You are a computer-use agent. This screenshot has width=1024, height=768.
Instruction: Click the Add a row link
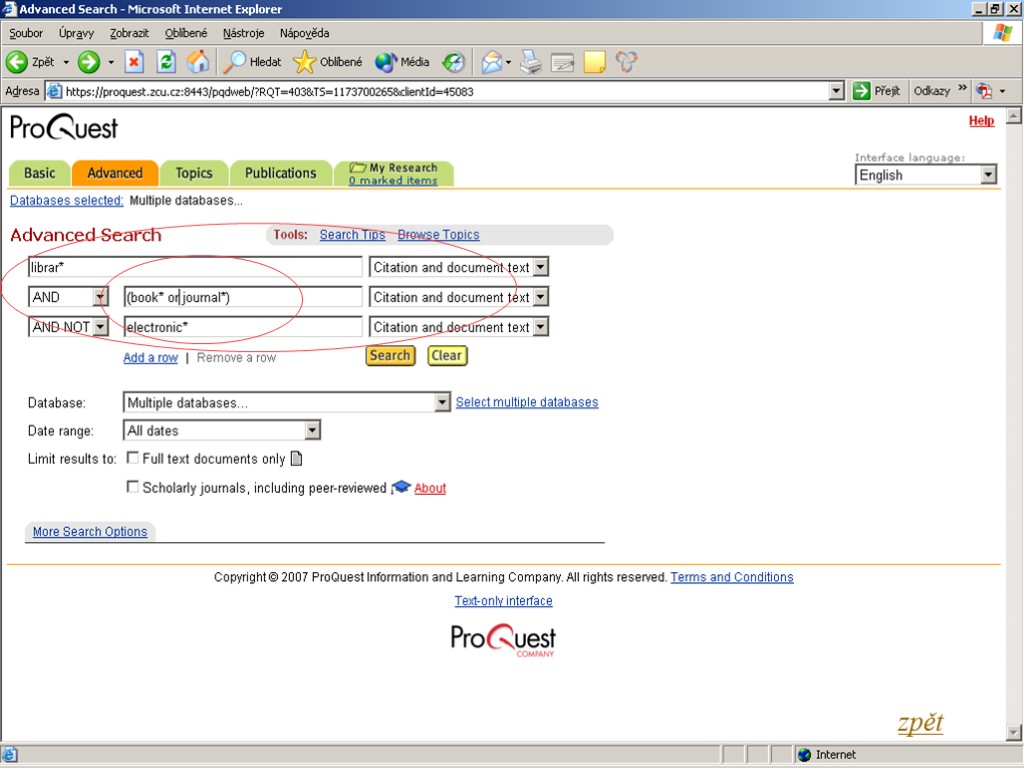tap(151, 357)
